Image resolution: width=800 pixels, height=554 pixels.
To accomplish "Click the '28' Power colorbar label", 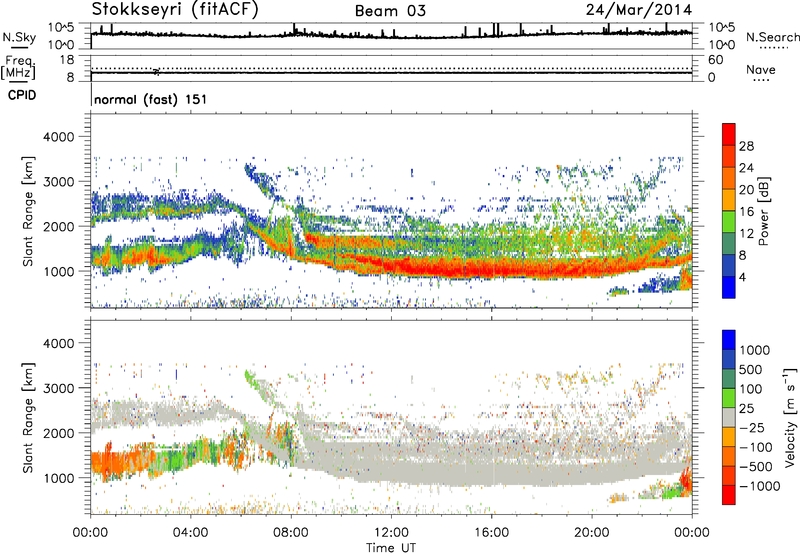I will (746, 146).
